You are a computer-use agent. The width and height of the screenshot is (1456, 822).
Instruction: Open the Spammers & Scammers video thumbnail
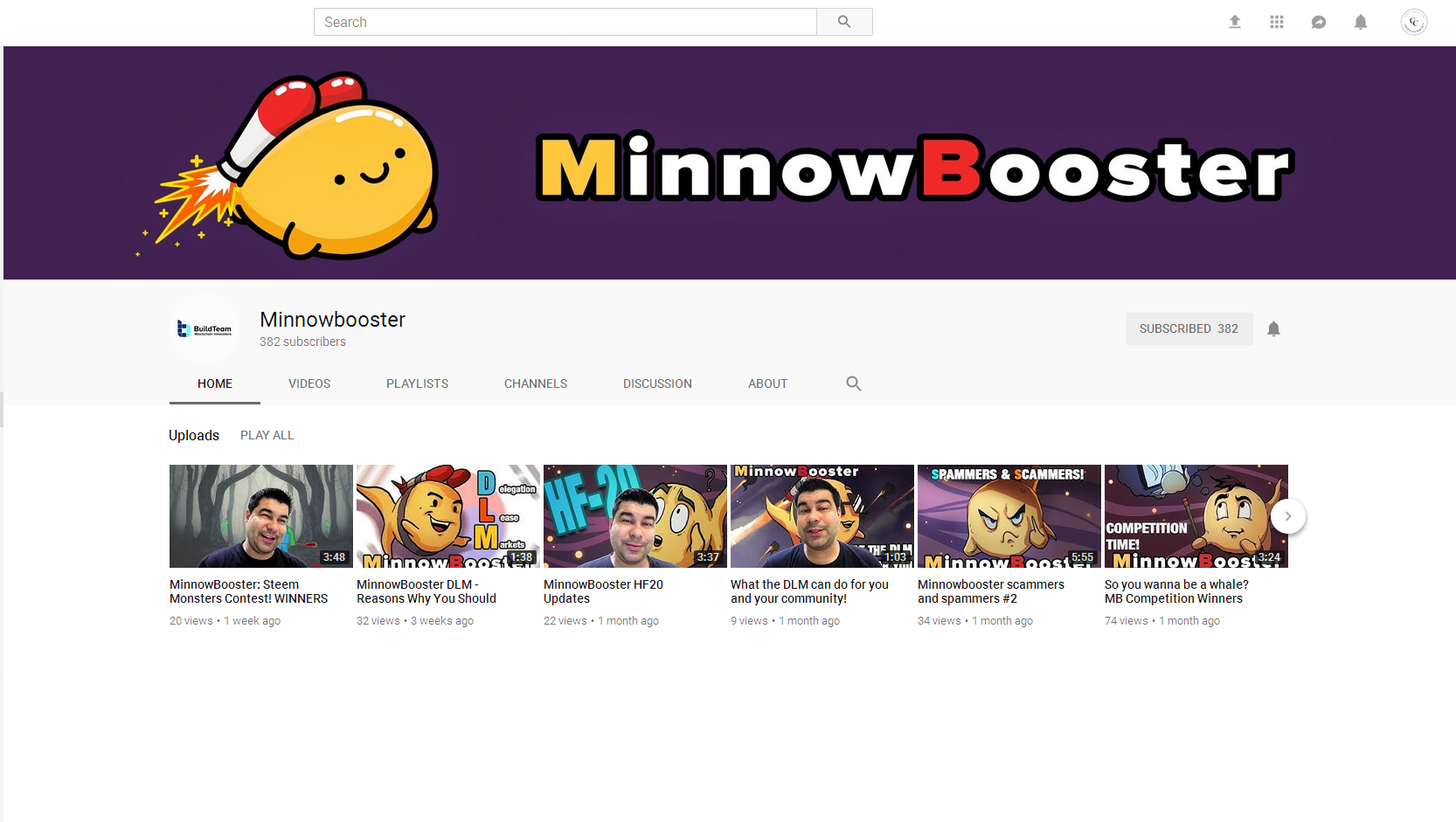coord(1009,516)
